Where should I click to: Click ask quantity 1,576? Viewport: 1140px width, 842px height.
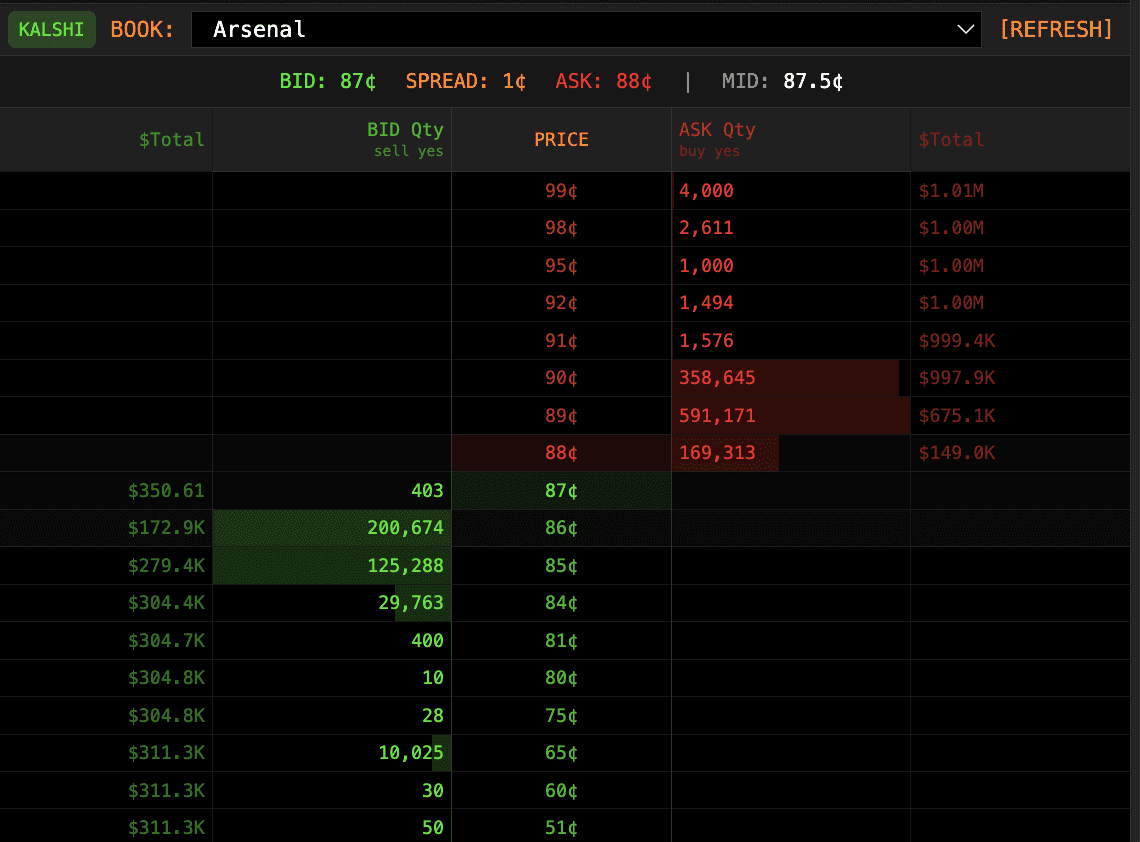[x=706, y=340]
